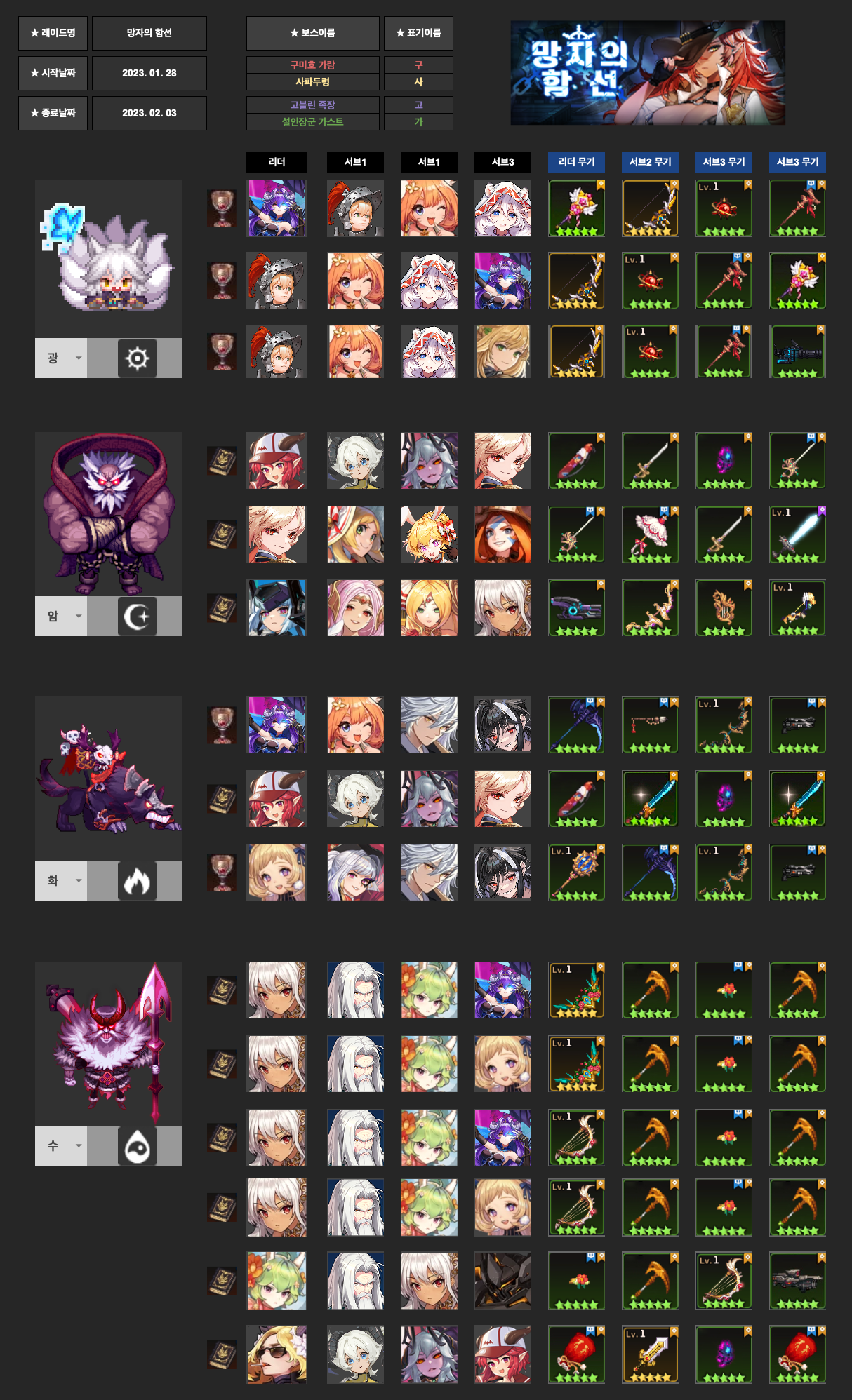Click the light element sun icon
This screenshot has height=1400, width=852.
pos(137,358)
